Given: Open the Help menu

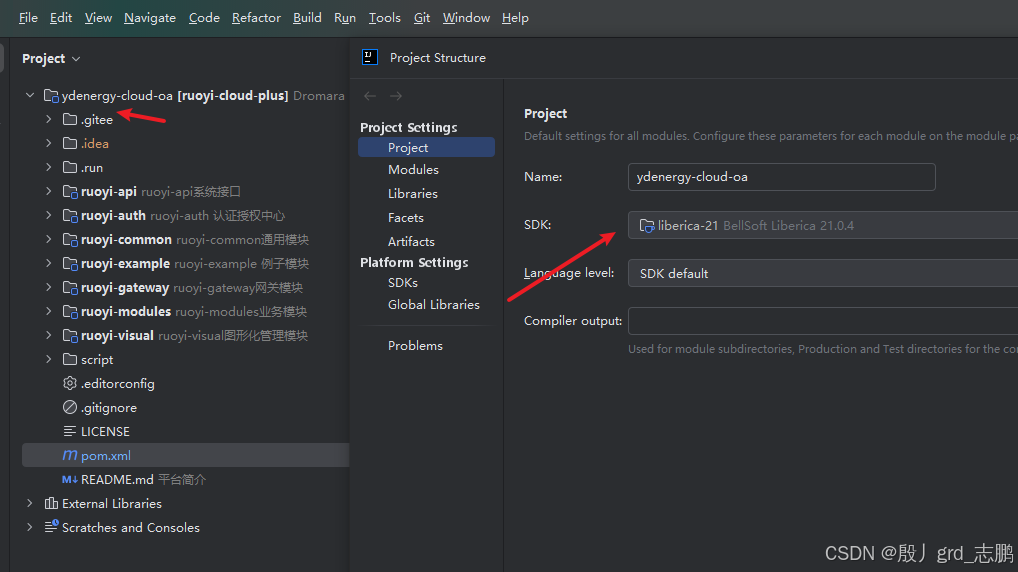Looking at the screenshot, I should pyautogui.click(x=515, y=18).
